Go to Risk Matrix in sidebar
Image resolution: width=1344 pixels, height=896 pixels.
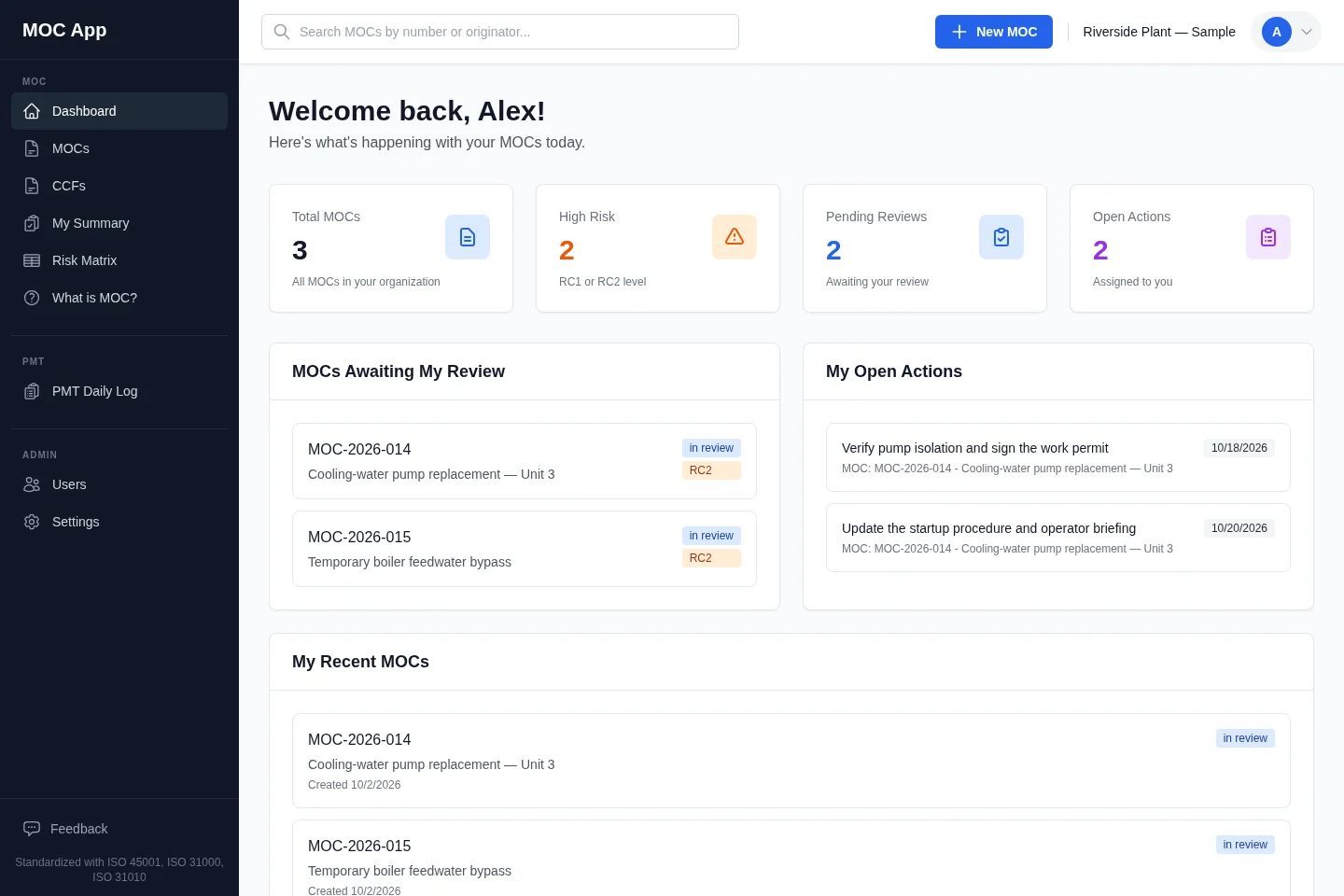click(119, 260)
